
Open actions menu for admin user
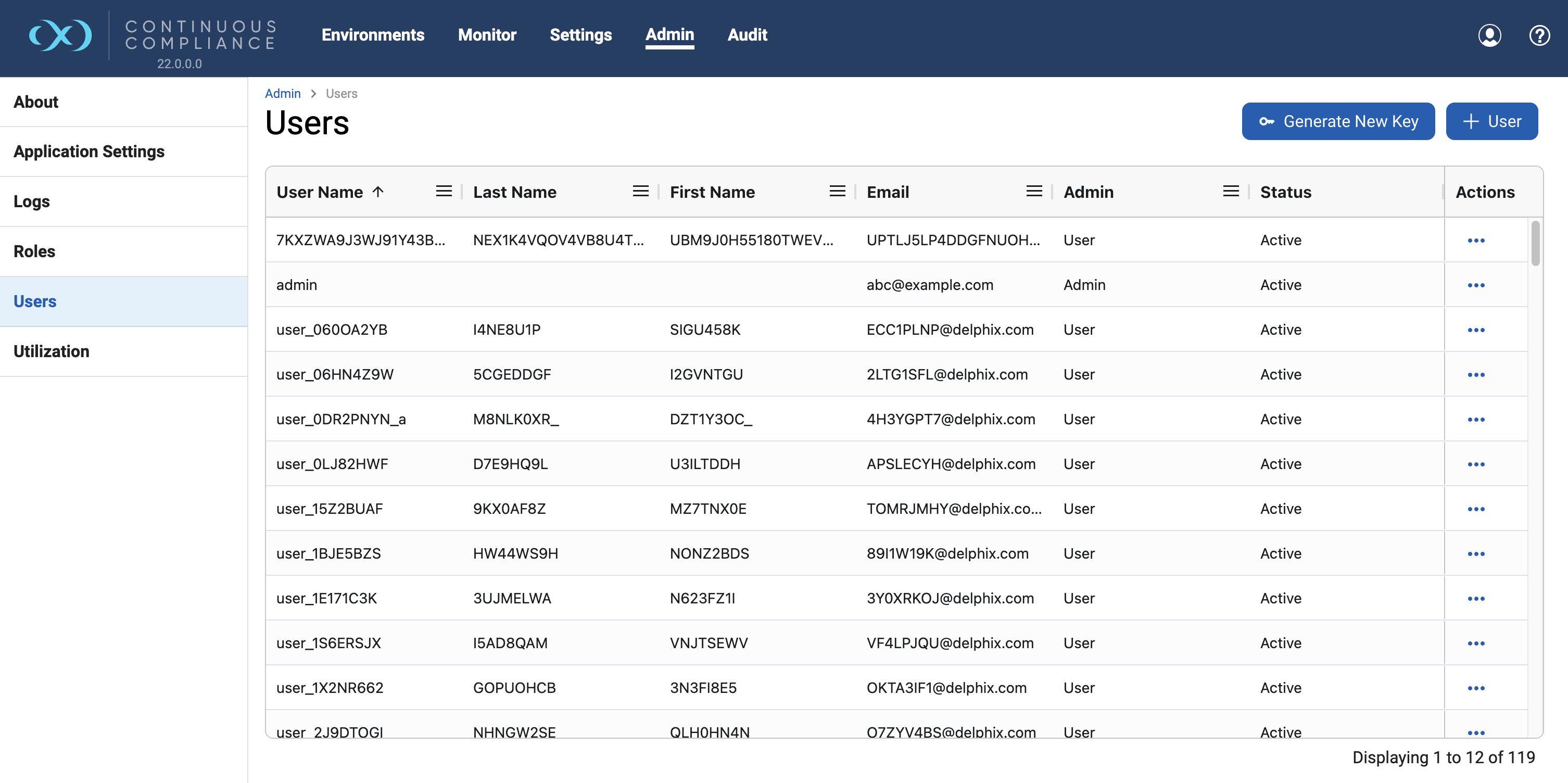coord(1475,285)
